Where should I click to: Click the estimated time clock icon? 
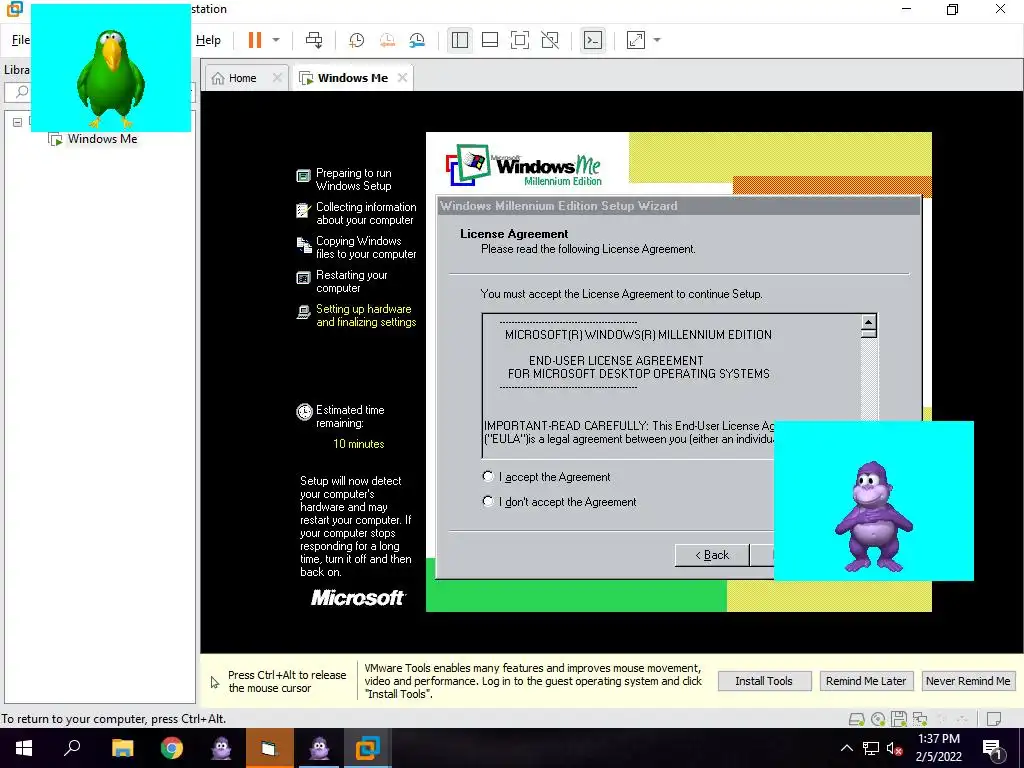[x=304, y=411]
